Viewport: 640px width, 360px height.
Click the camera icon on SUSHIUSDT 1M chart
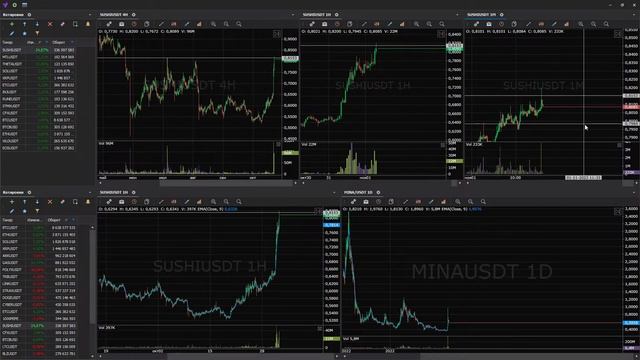(489, 24)
